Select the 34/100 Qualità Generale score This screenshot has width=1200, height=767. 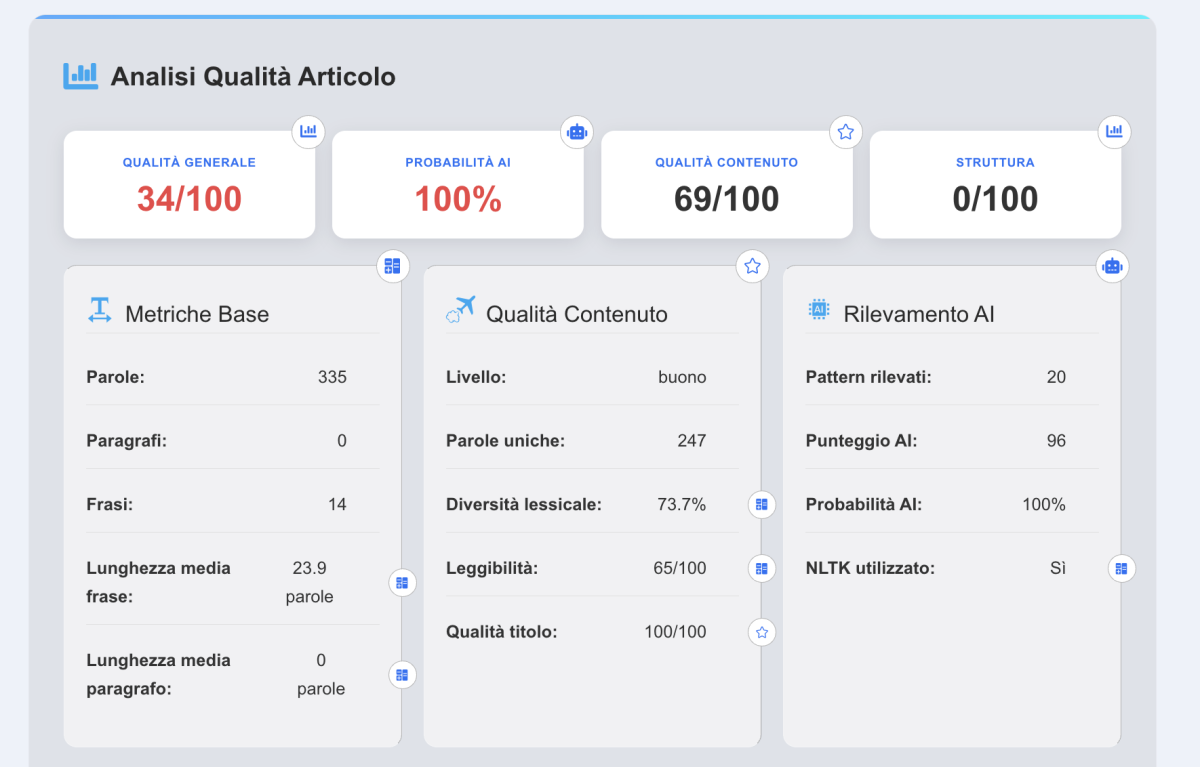189,199
